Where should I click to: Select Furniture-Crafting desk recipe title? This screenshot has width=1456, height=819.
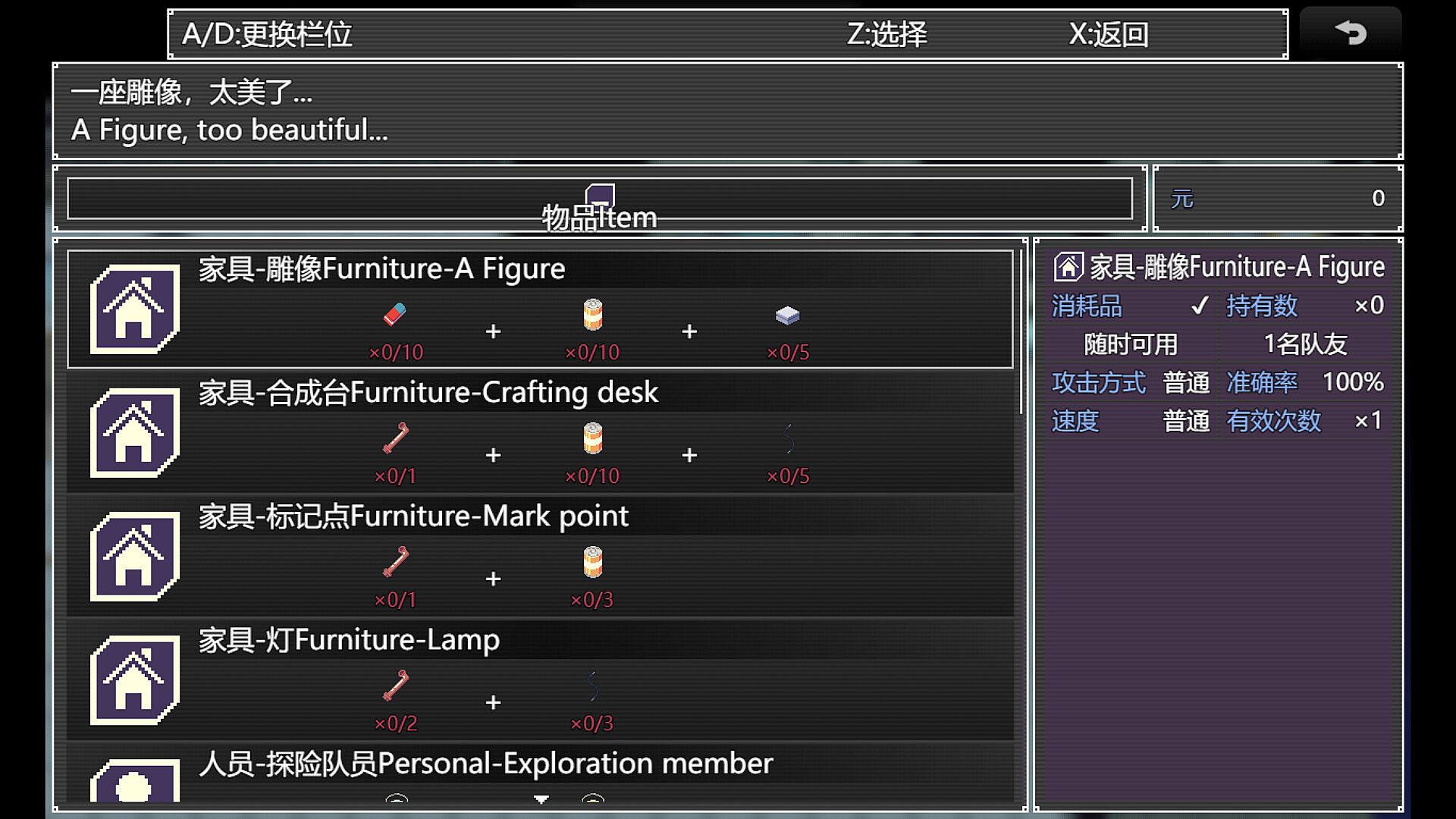coord(428,393)
